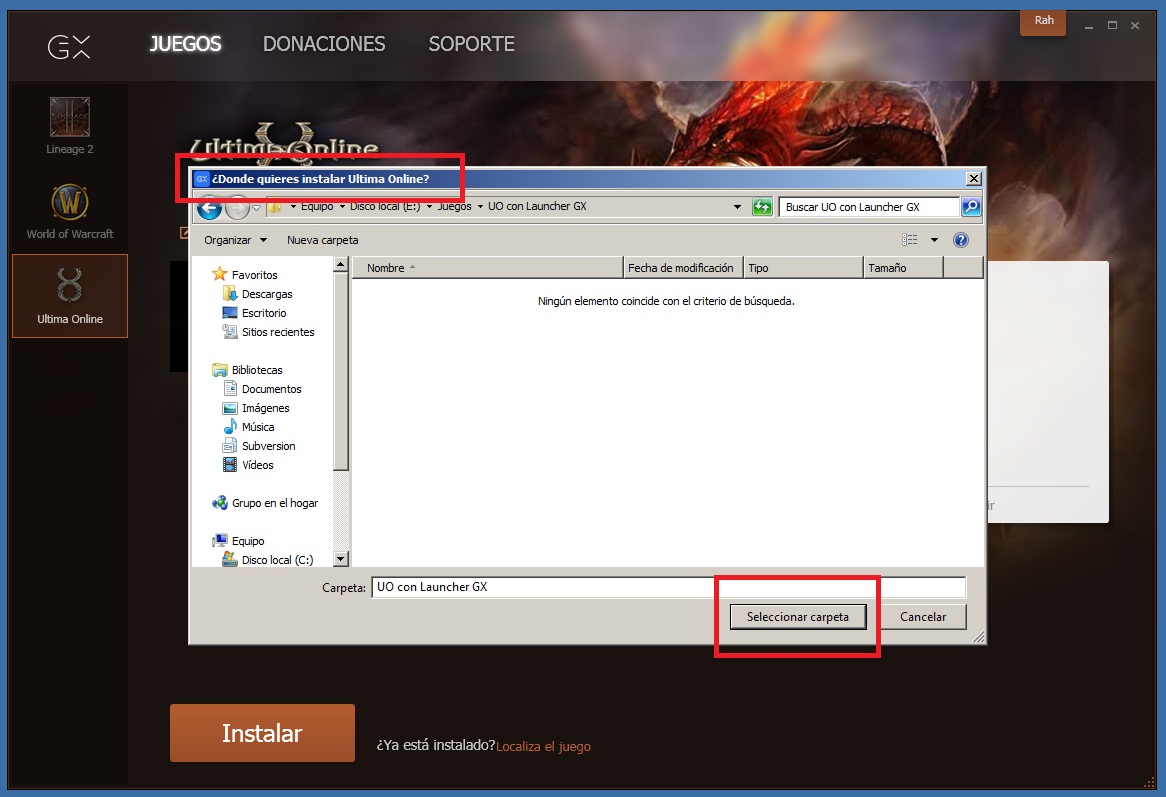Click the greyed forward navigation arrow
The image size is (1166, 797).
236,208
